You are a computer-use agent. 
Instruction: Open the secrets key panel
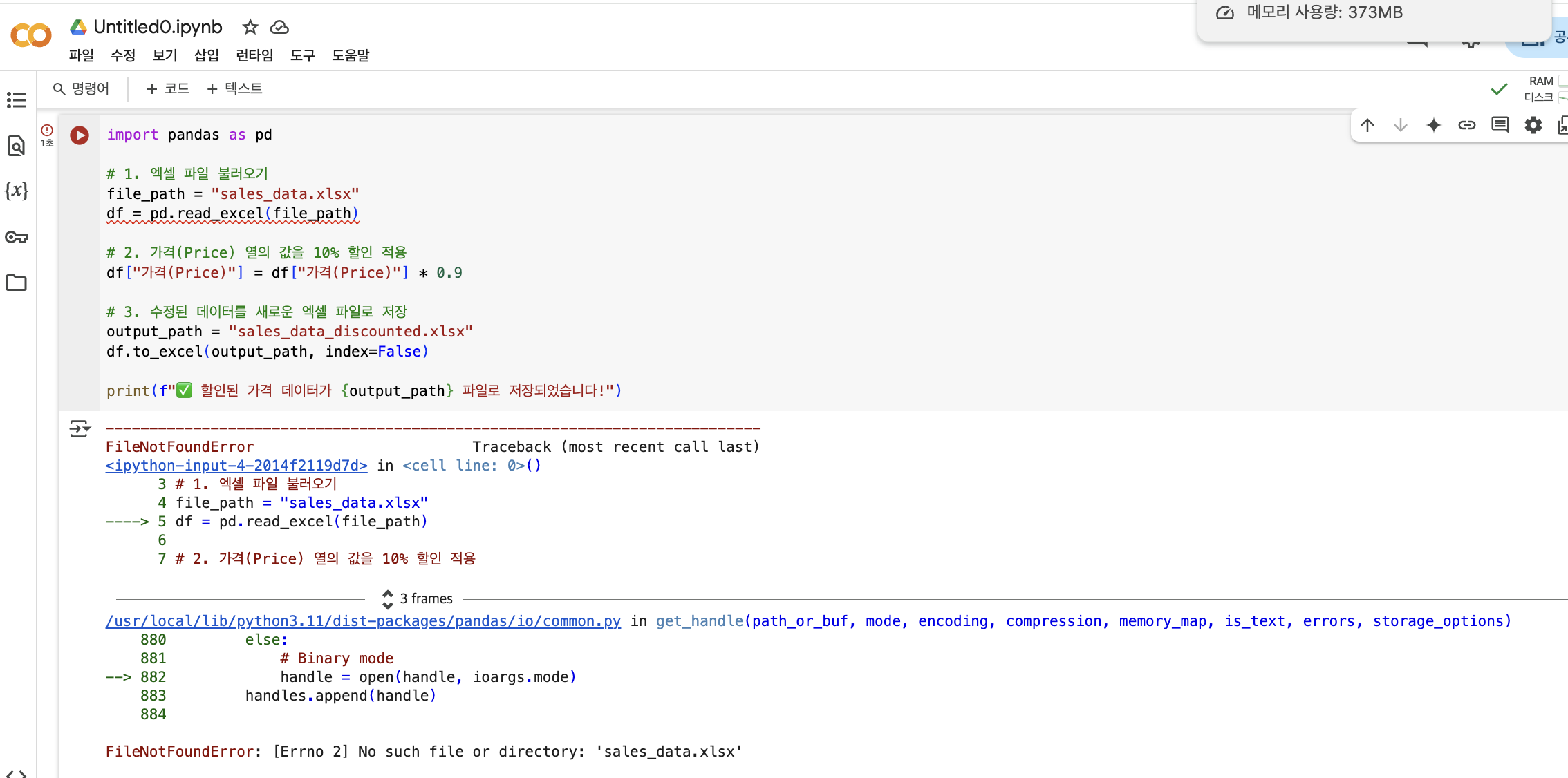click(16, 237)
